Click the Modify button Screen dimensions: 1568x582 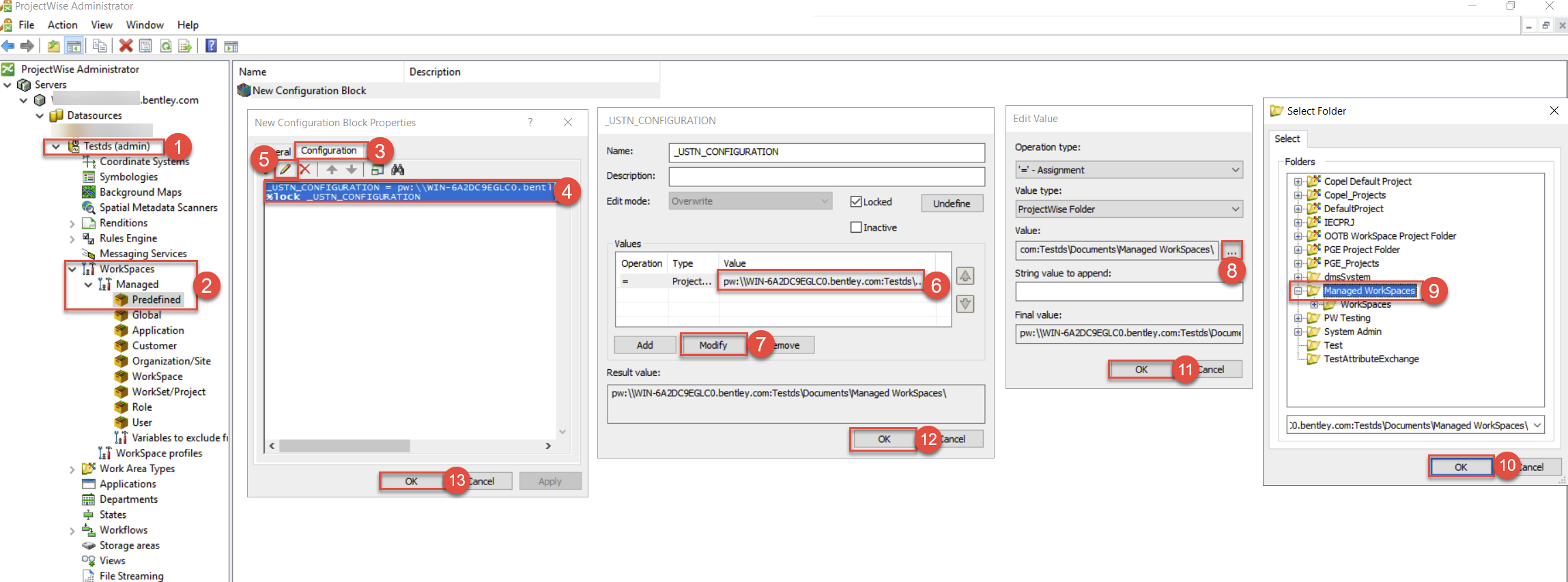coord(713,345)
